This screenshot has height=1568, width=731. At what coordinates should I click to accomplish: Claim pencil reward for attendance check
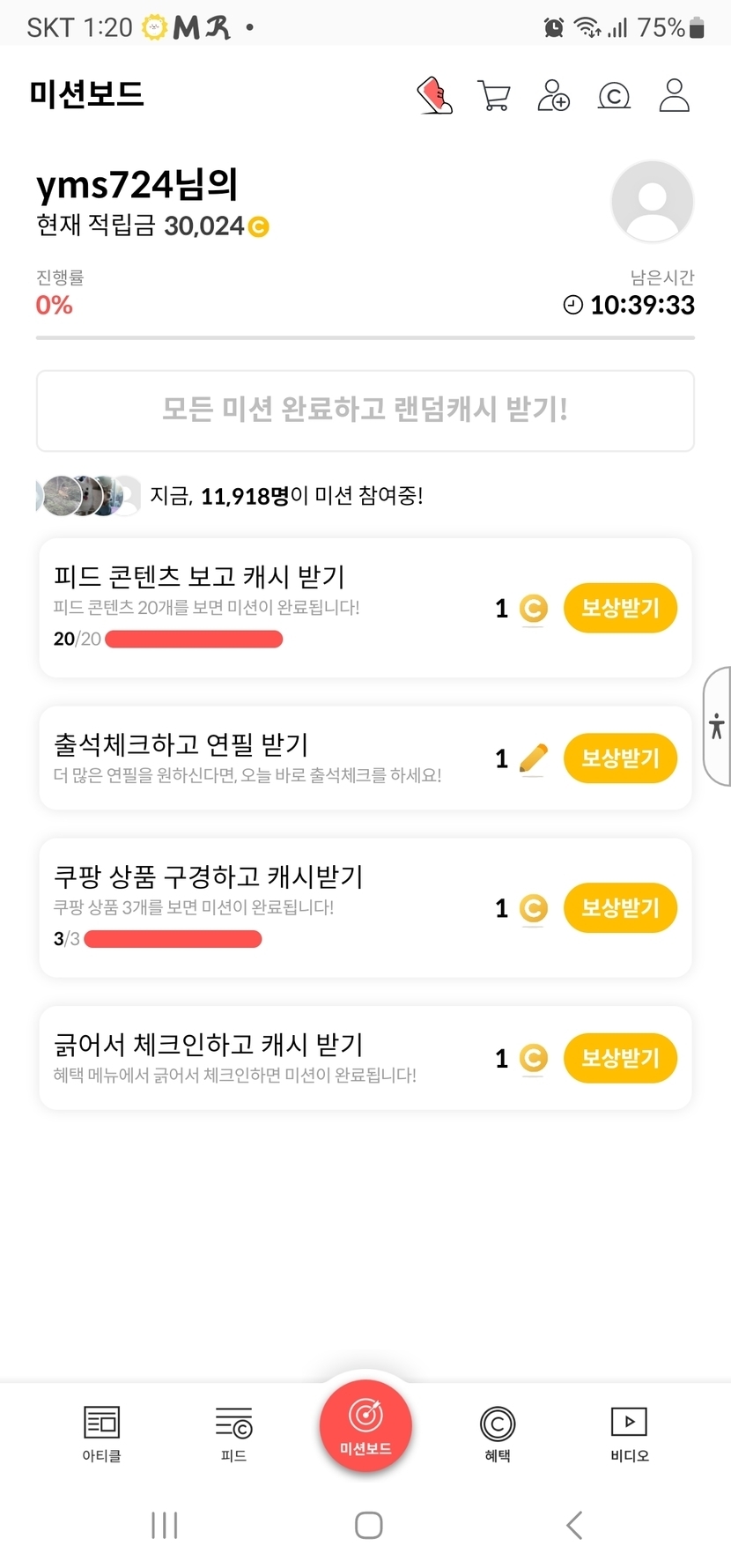(620, 758)
